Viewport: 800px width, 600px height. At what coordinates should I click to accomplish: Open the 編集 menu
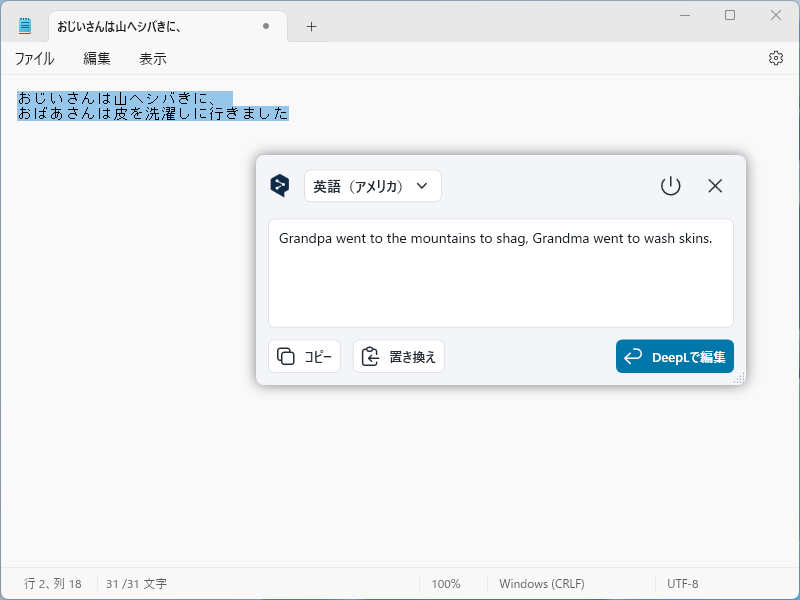coord(95,59)
